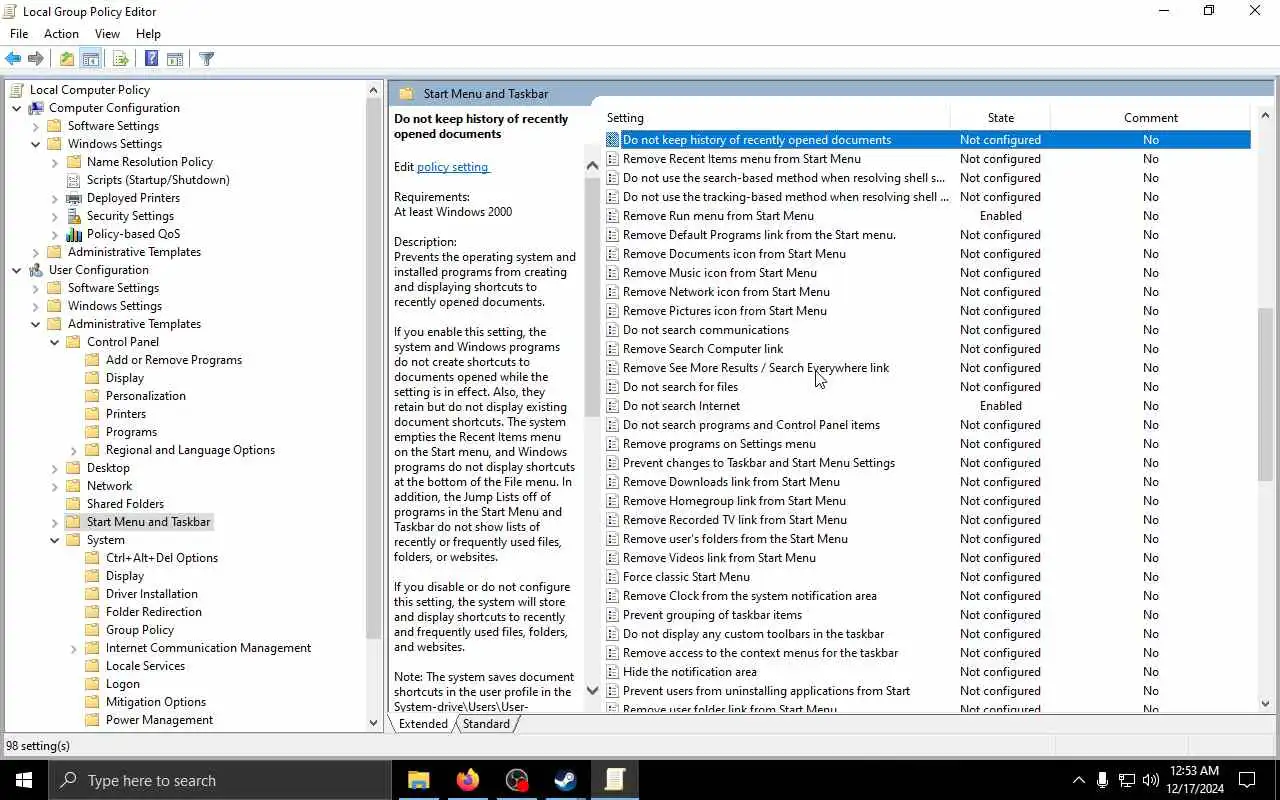
Task: Sort by the Setting column header
Action: pos(775,118)
